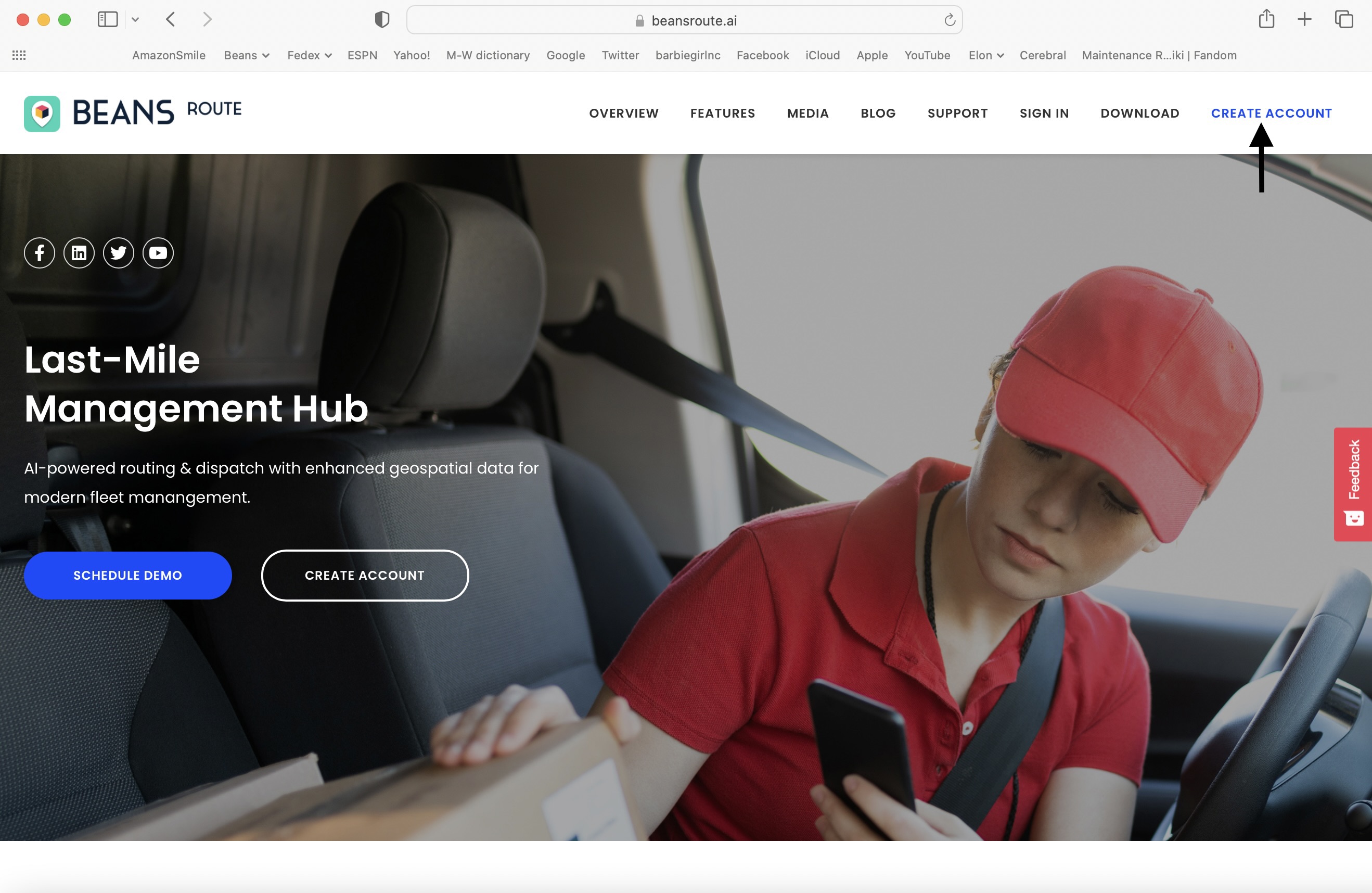Viewport: 1372px width, 893px height.
Task: Open the LinkedIn social icon
Action: tap(79, 253)
